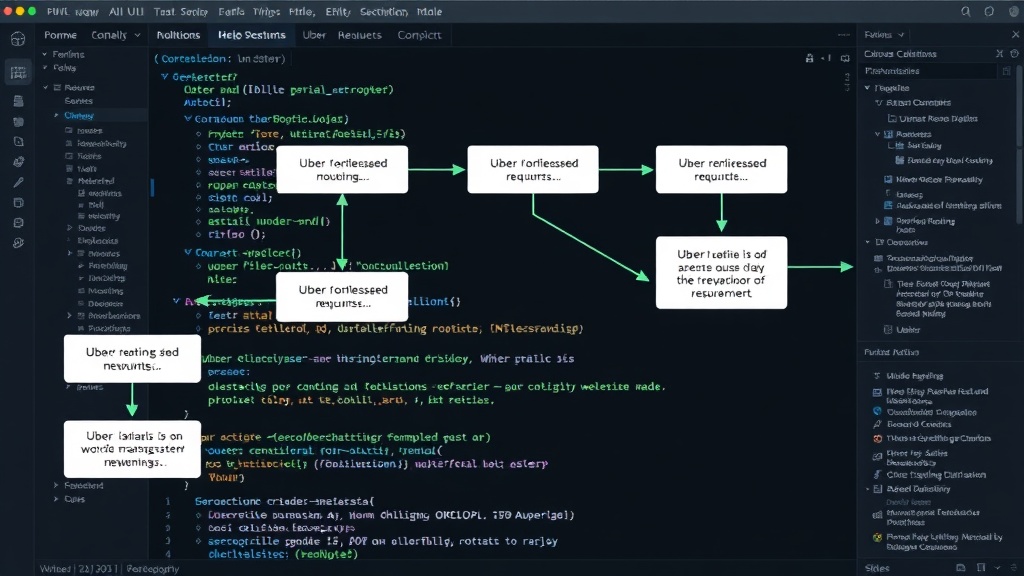The height and width of the screenshot is (576, 1024).
Task: Collapse the Tlogelte section in the right panel
Action: click(x=867, y=88)
